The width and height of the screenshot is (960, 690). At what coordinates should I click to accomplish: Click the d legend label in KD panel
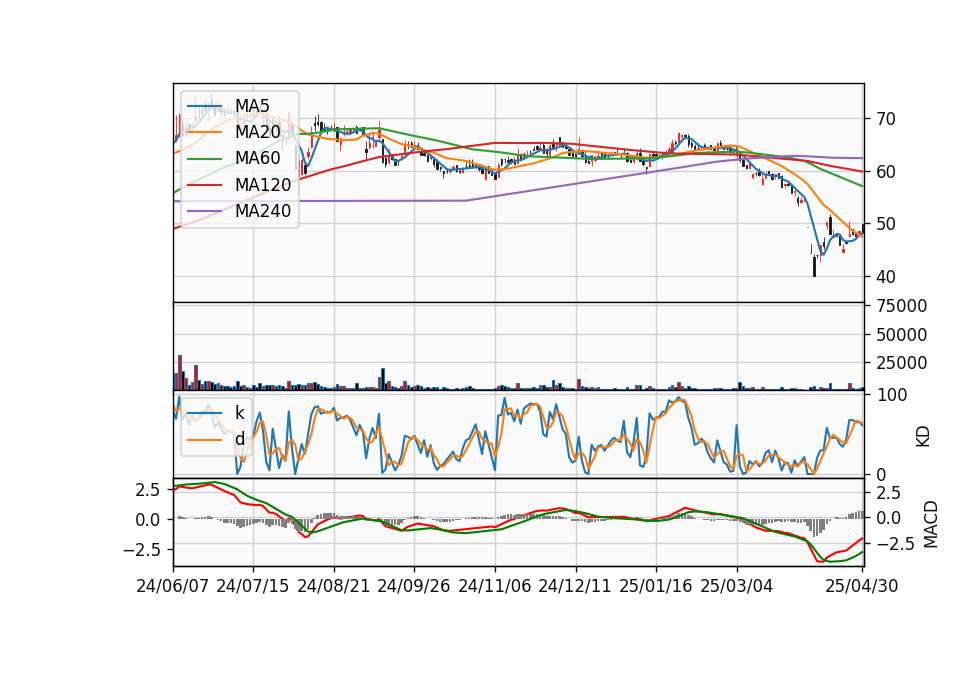click(x=239, y=439)
